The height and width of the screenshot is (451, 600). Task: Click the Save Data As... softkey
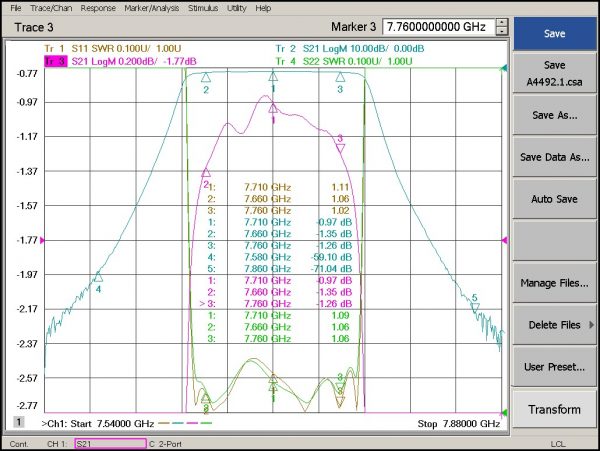pos(555,157)
